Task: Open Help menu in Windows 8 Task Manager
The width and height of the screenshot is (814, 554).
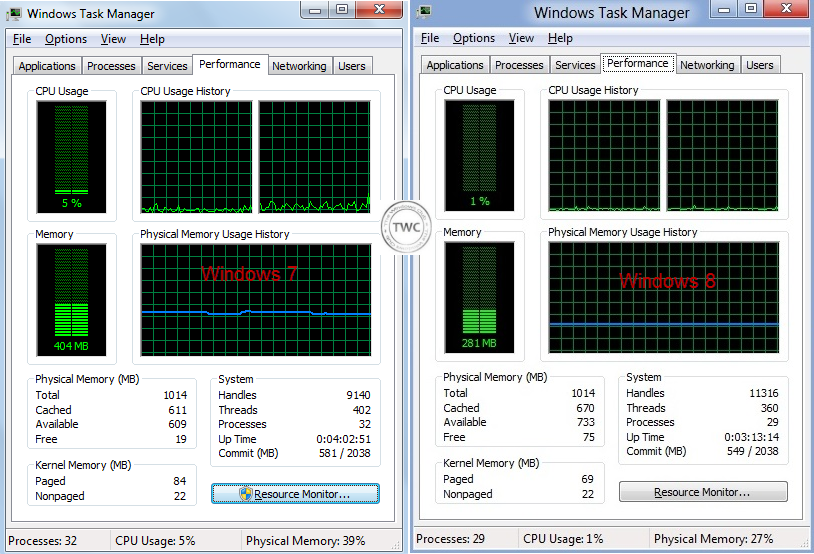Action: coord(560,38)
